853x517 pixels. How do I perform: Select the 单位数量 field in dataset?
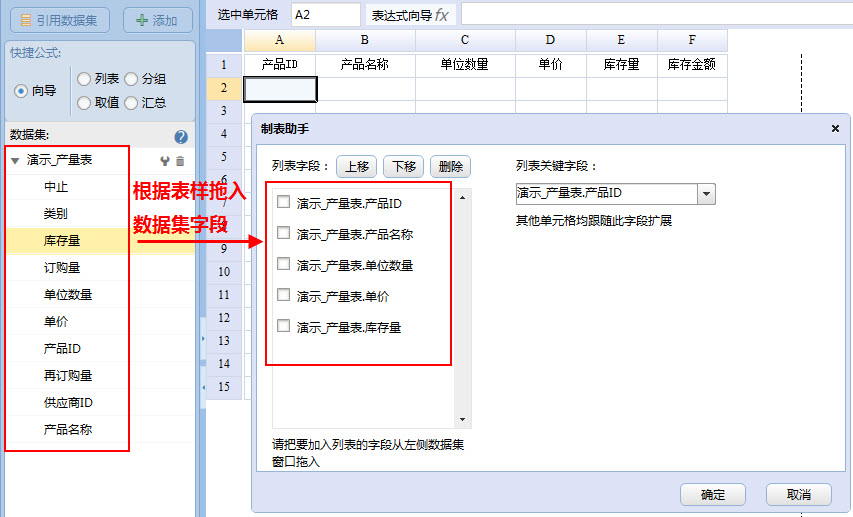(x=67, y=295)
